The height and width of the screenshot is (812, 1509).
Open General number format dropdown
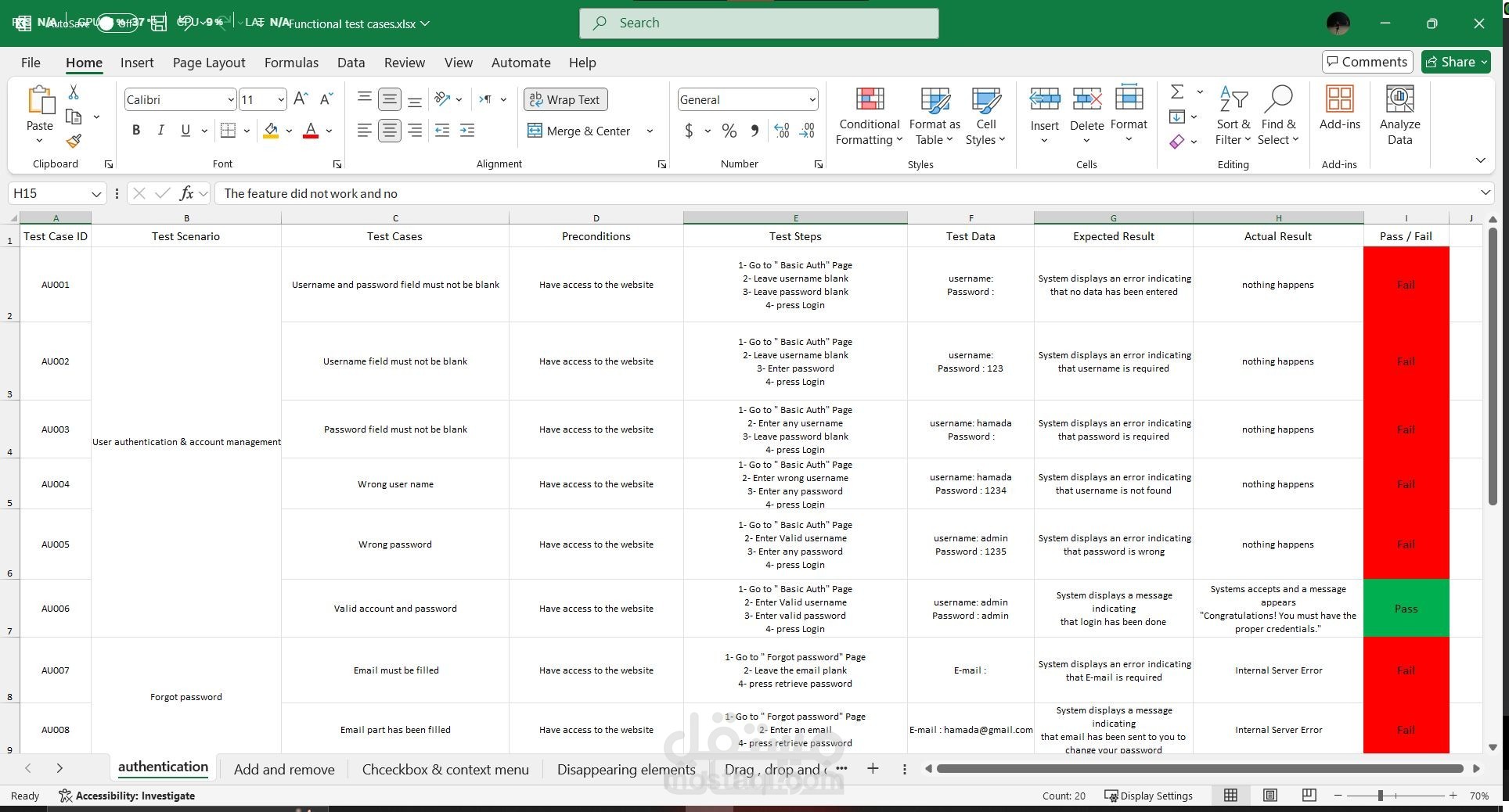pyautogui.click(x=812, y=99)
